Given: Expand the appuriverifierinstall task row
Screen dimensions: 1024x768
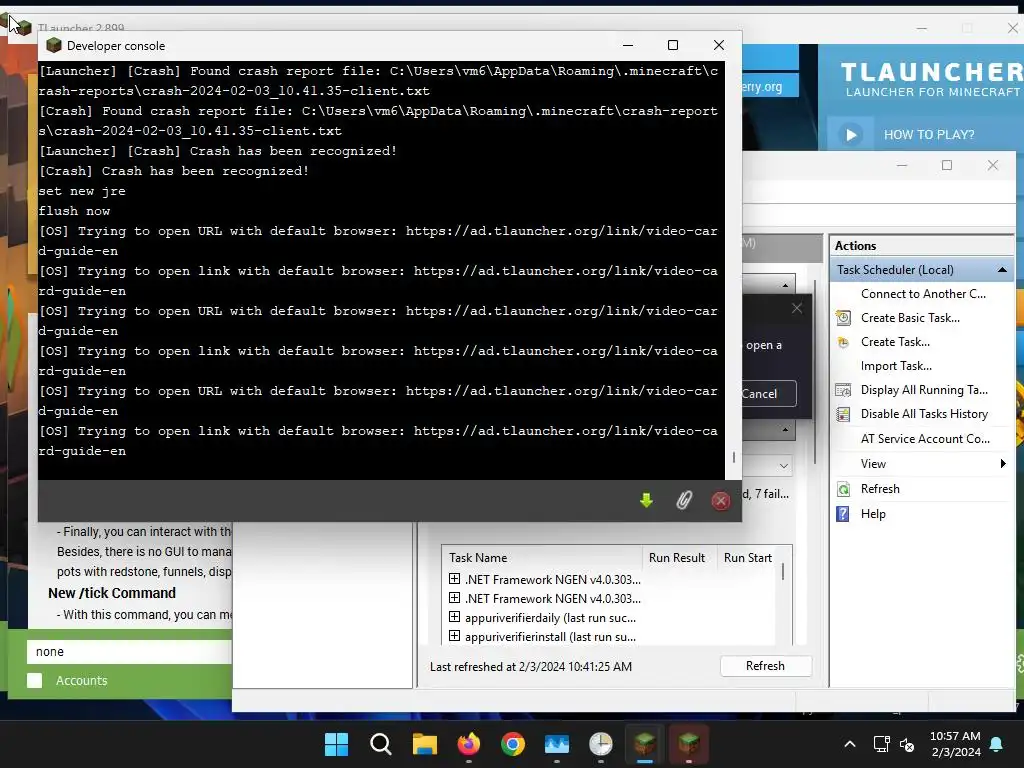Looking at the screenshot, I should coord(455,635).
